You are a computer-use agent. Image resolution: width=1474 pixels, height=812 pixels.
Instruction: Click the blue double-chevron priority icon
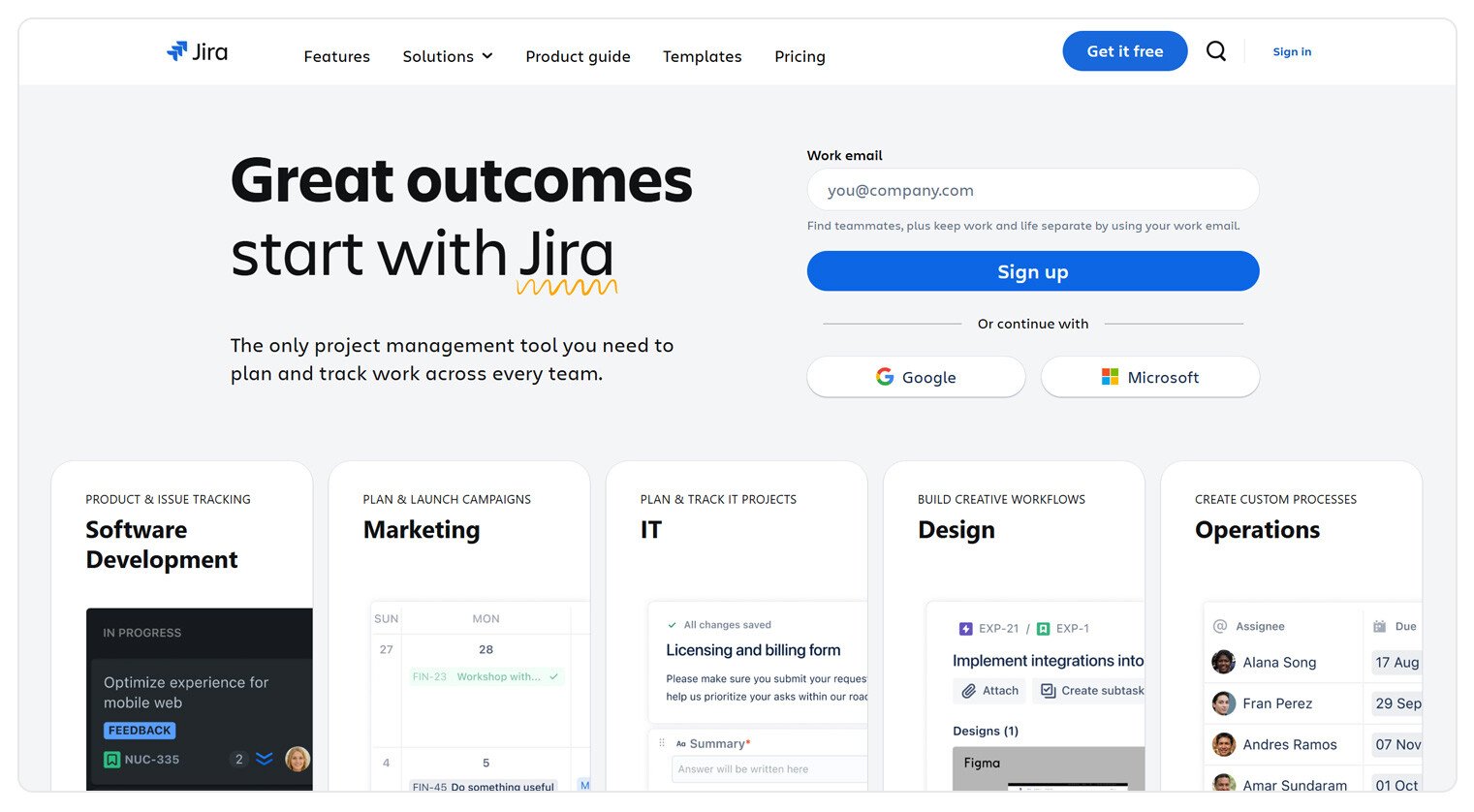265,759
